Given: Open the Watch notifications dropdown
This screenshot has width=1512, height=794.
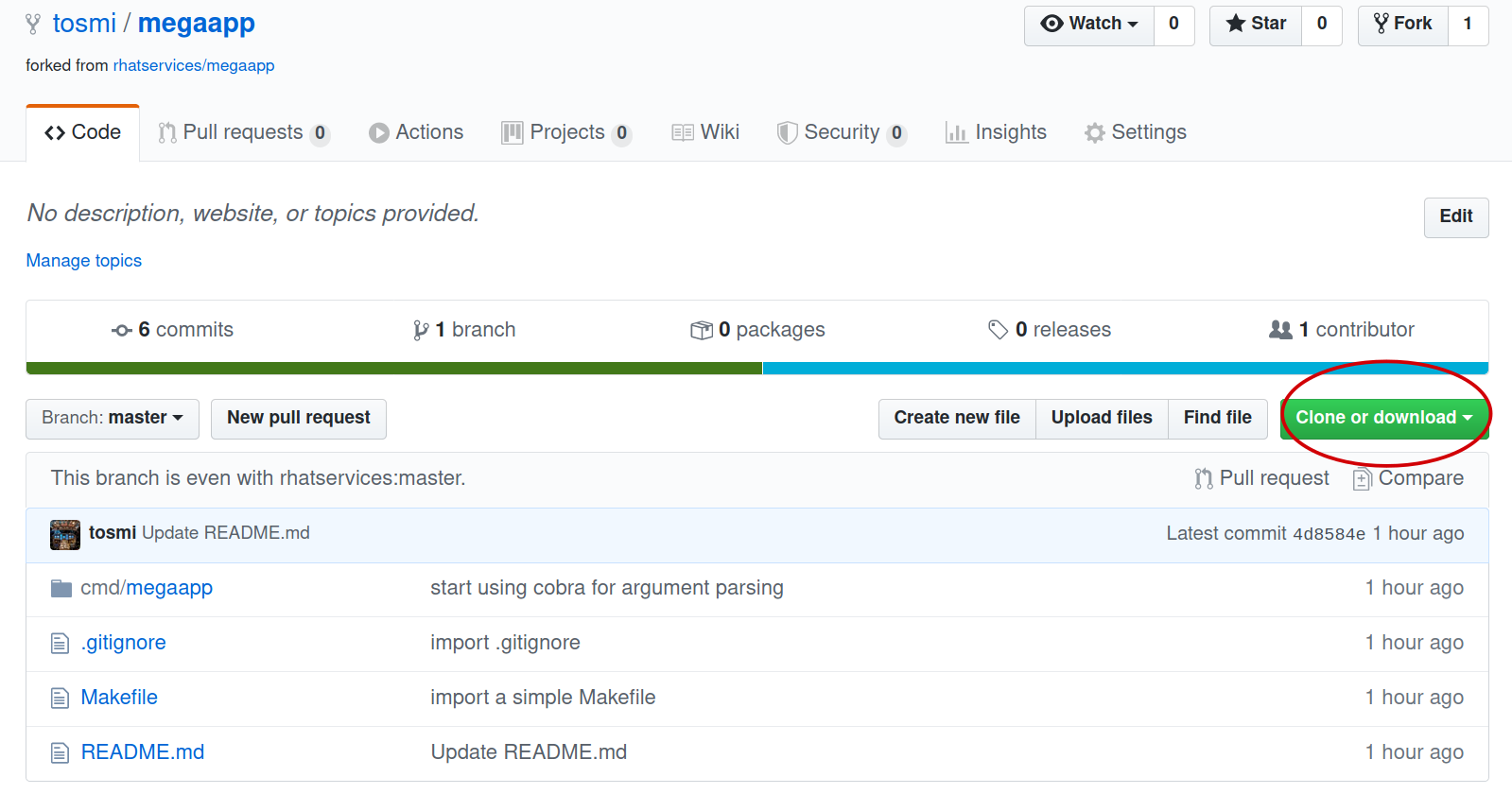Looking at the screenshot, I should point(1089,25).
